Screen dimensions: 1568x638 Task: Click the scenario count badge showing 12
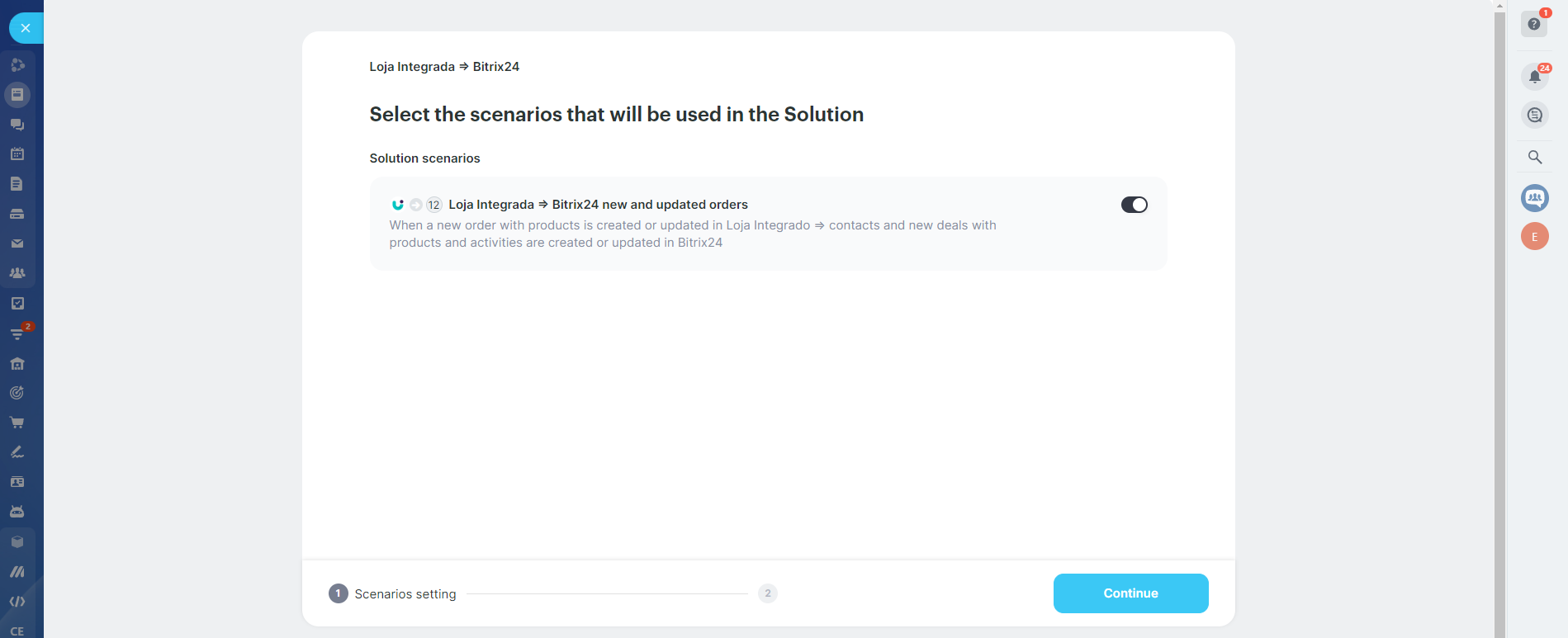point(433,205)
